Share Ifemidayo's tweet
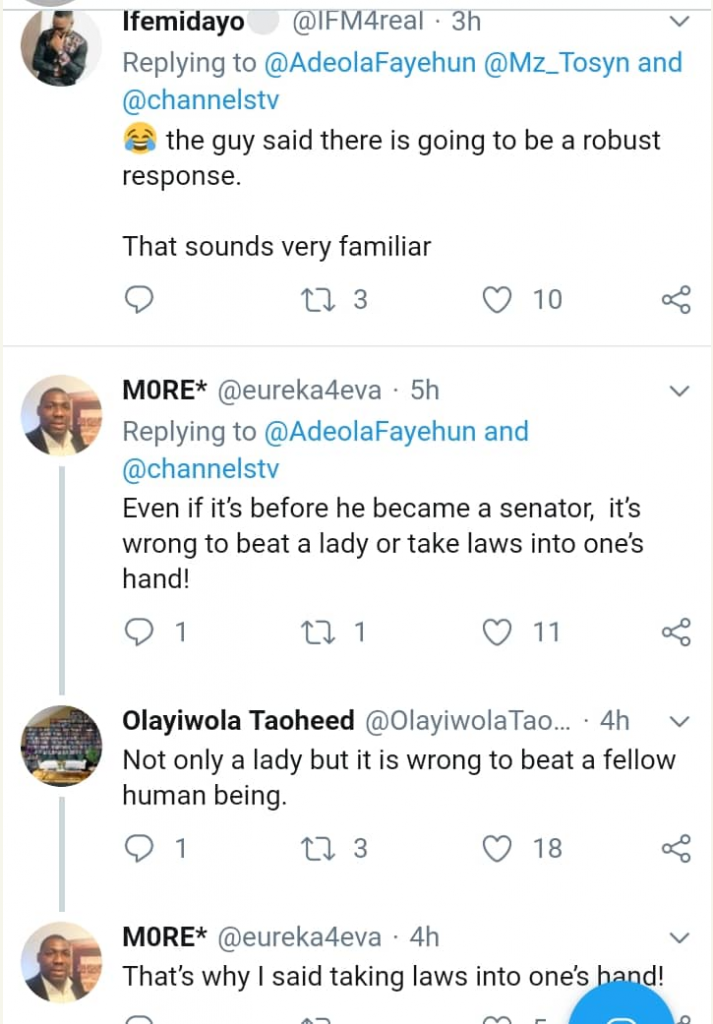This screenshot has height=1024, width=713. tap(676, 299)
